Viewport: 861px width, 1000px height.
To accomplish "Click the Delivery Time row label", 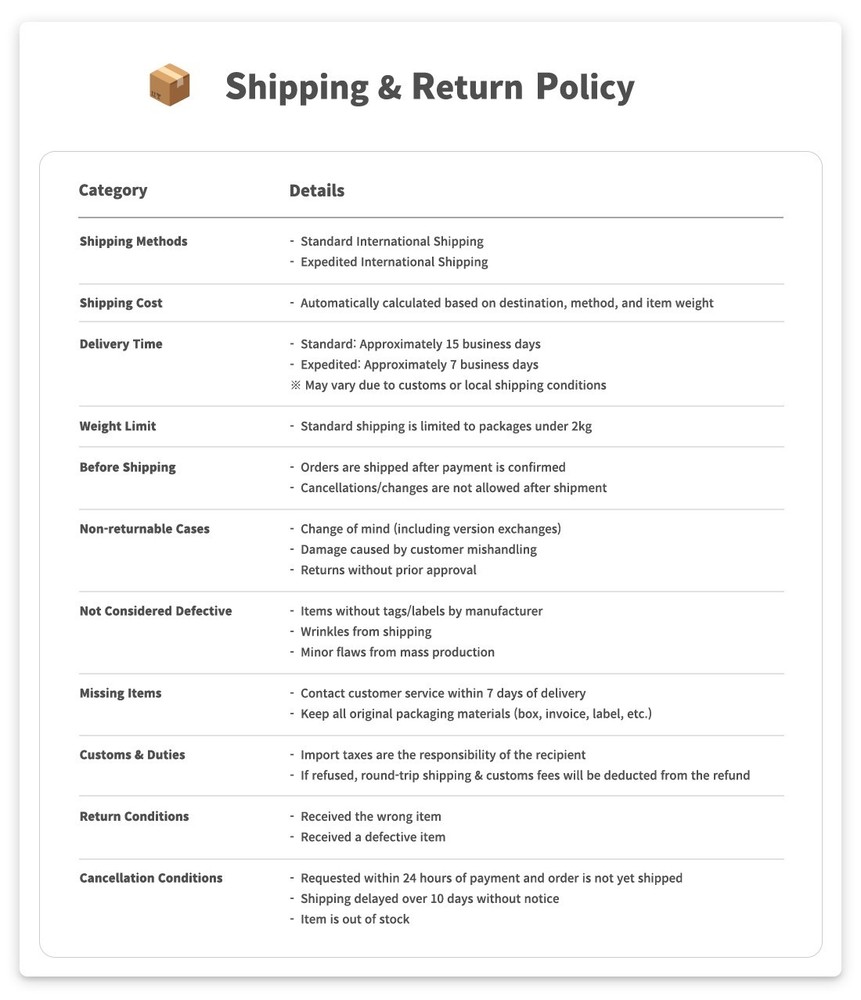I will 121,344.
